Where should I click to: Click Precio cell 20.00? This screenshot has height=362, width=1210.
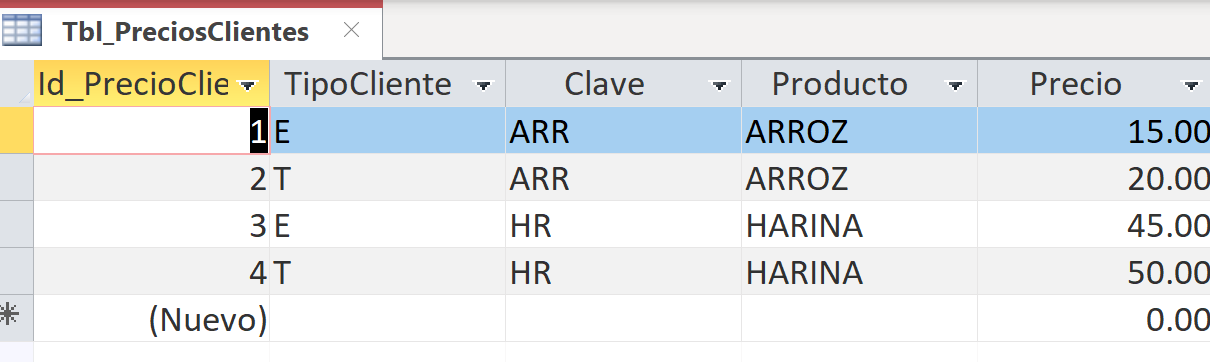[1094, 178]
